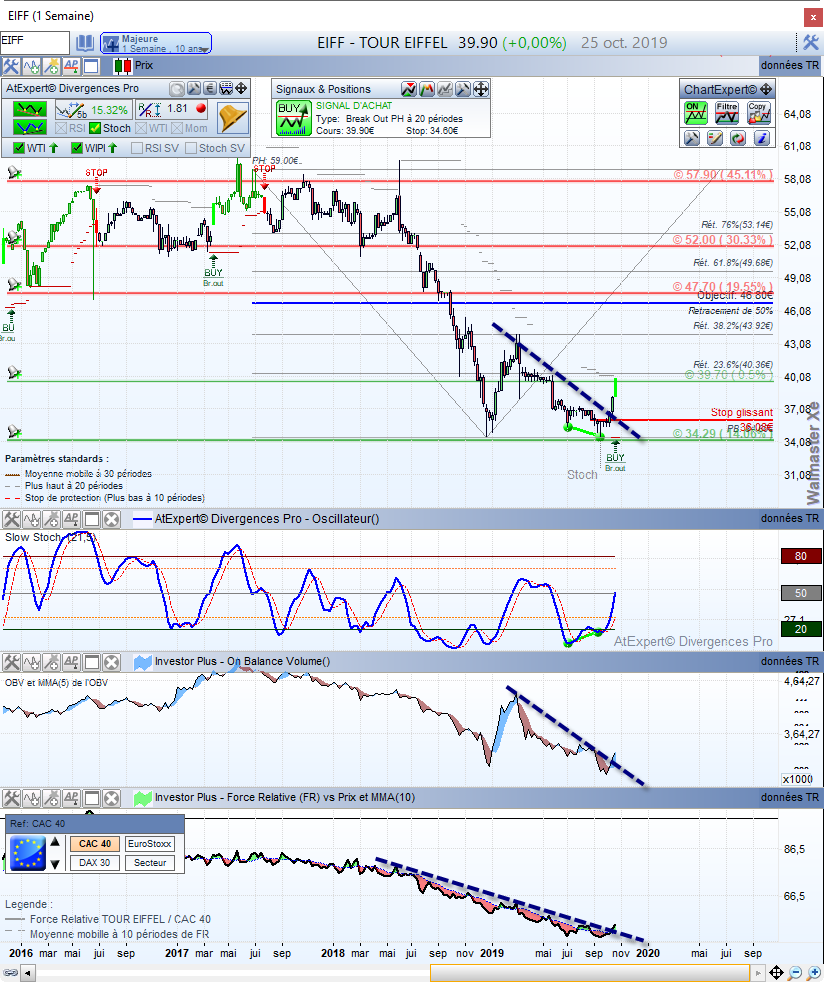Click the risk/reward 1.81 indicator
824x982 pixels.
click(x=172, y=110)
